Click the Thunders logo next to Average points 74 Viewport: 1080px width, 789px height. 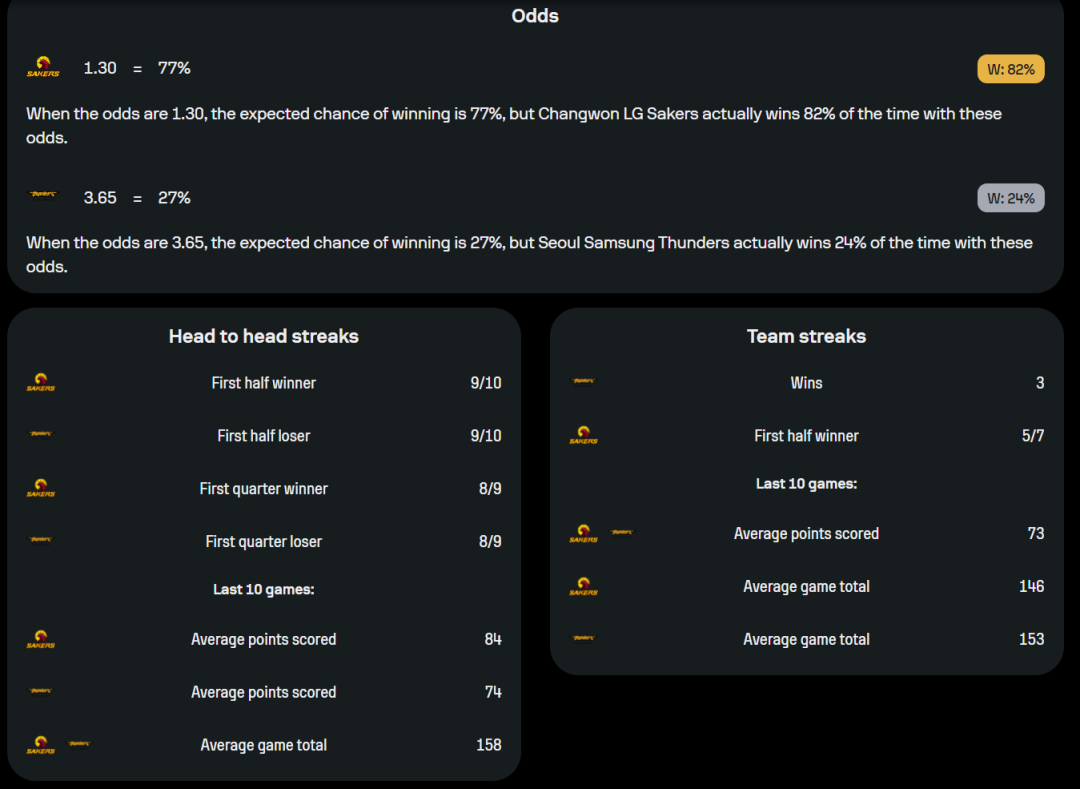[x=41, y=691]
